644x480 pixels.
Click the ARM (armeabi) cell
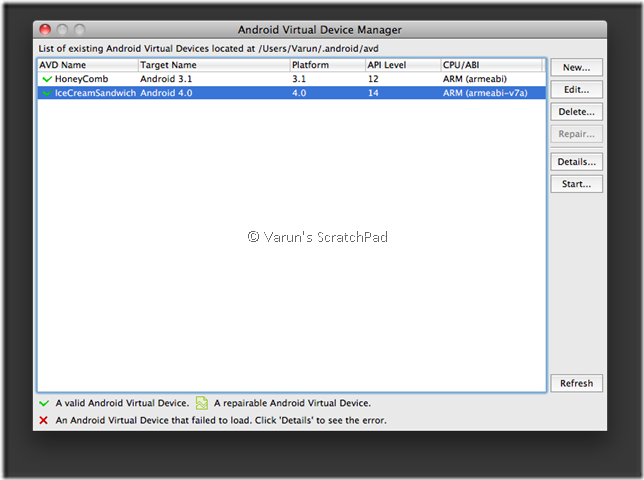pyautogui.click(x=475, y=79)
